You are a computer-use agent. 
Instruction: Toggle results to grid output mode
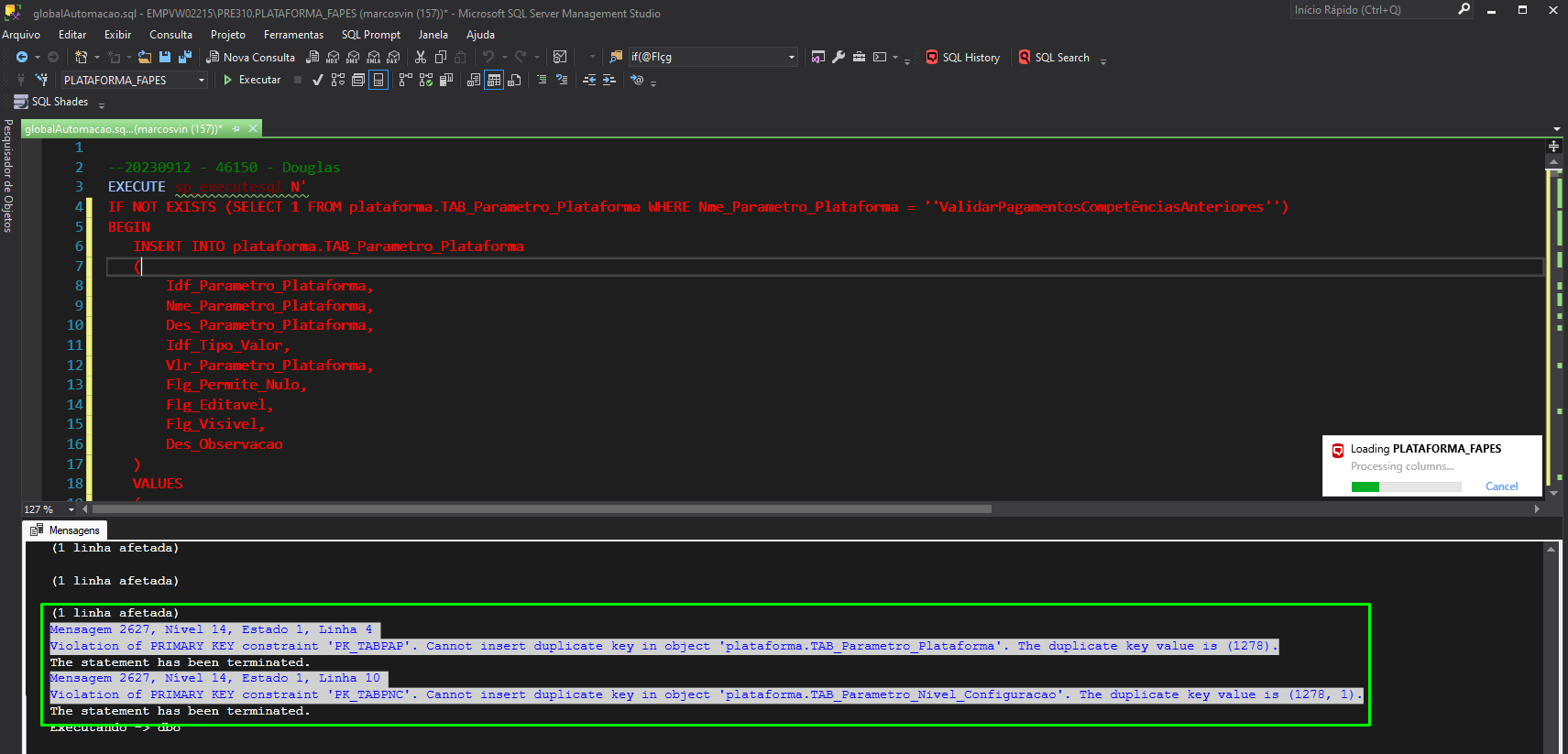click(x=494, y=80)
